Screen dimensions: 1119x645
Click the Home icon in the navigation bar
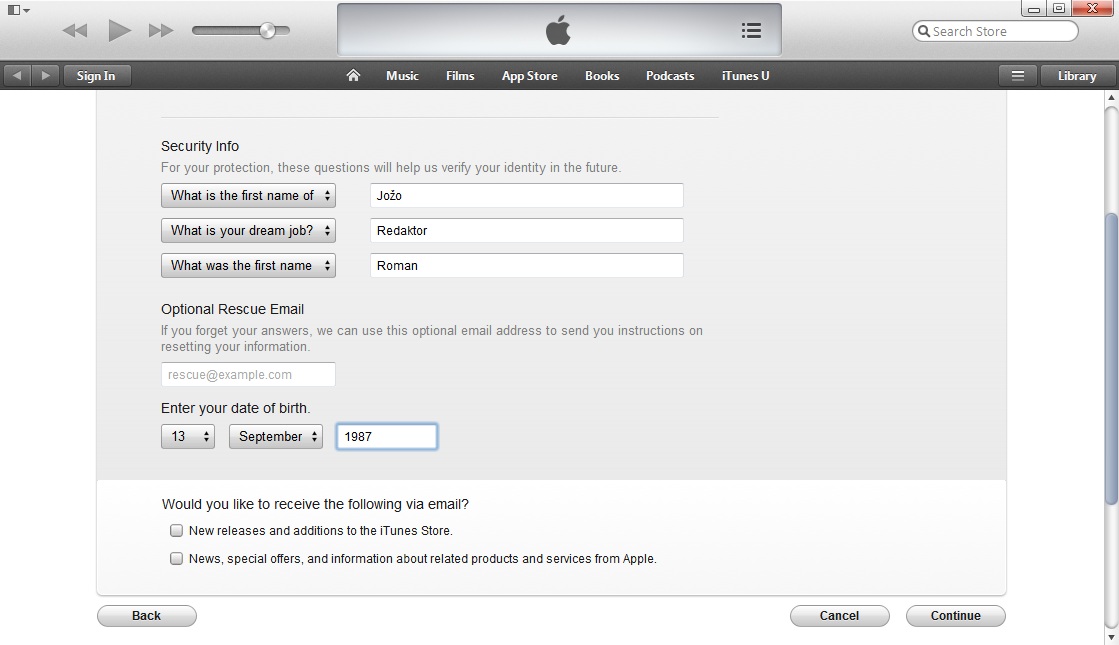coord(352,75)
